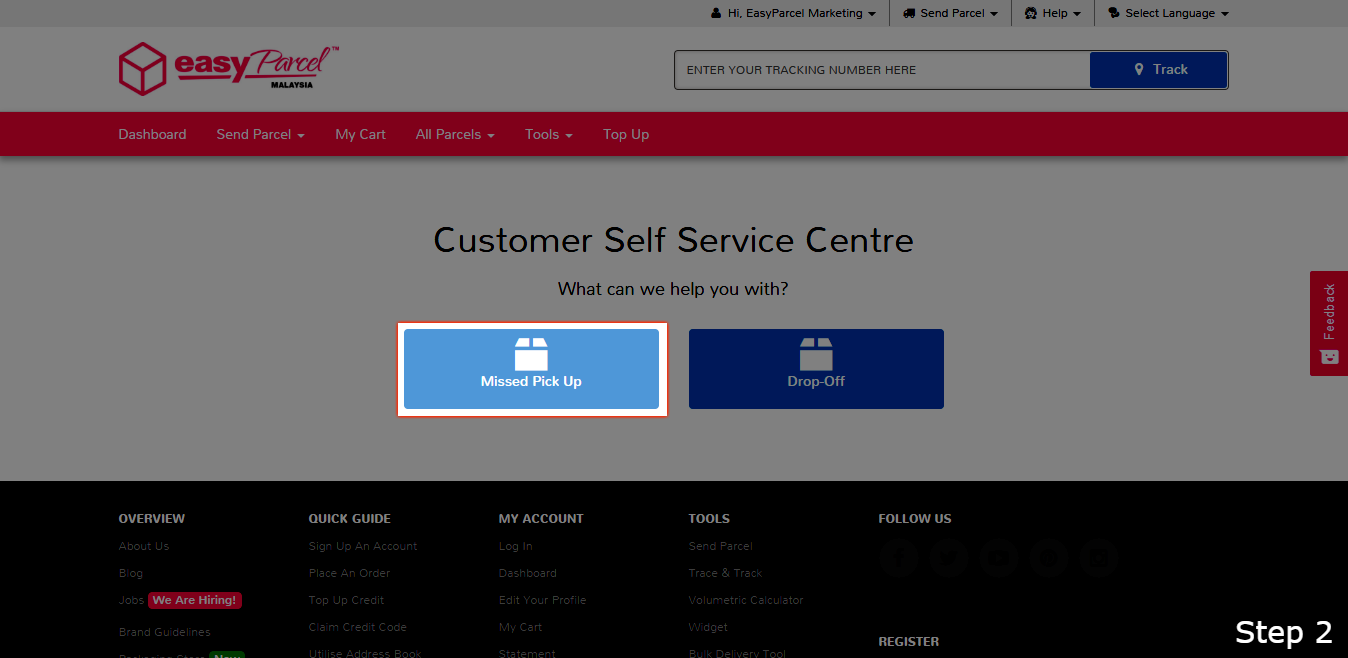Open the Top Up Credit footer link
Screen dimensions: 1348x658
346,600
